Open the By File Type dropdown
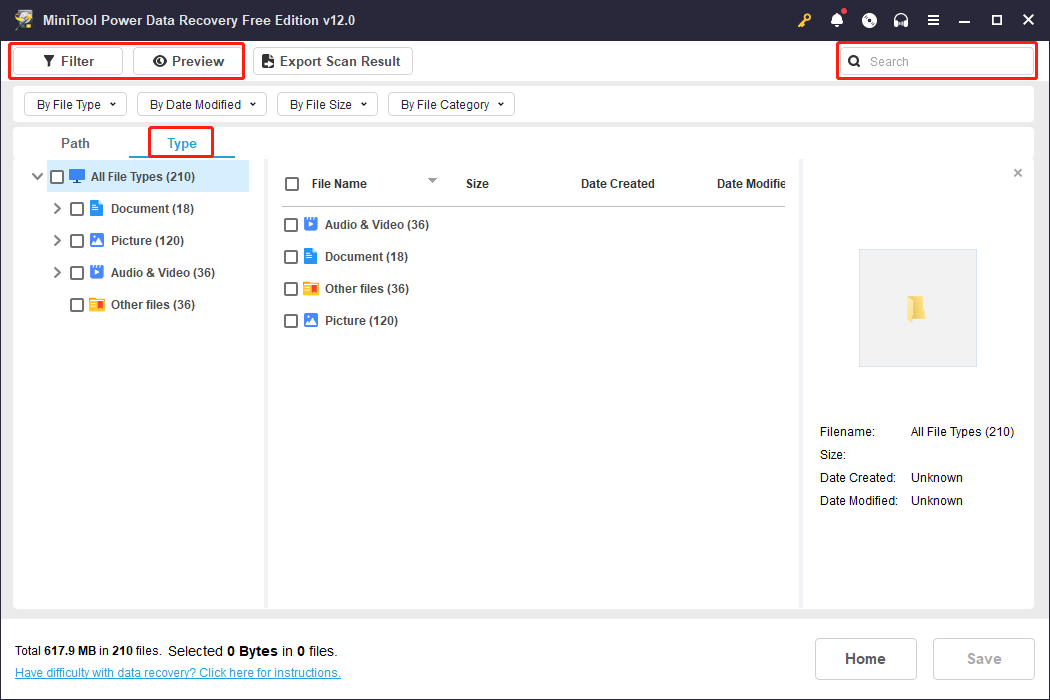Screen dimensions: 1050x700 click(x=75, y=104)
